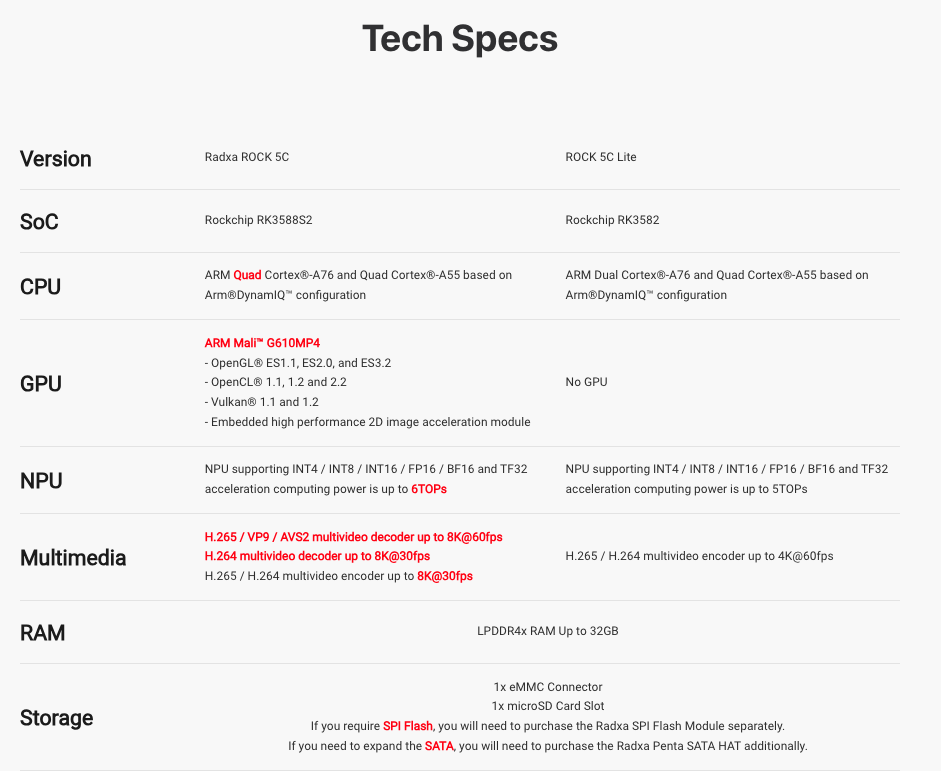Click the red SATA highlighted word
Viewport: 941px width, 771px height.
tap(439, 746)
